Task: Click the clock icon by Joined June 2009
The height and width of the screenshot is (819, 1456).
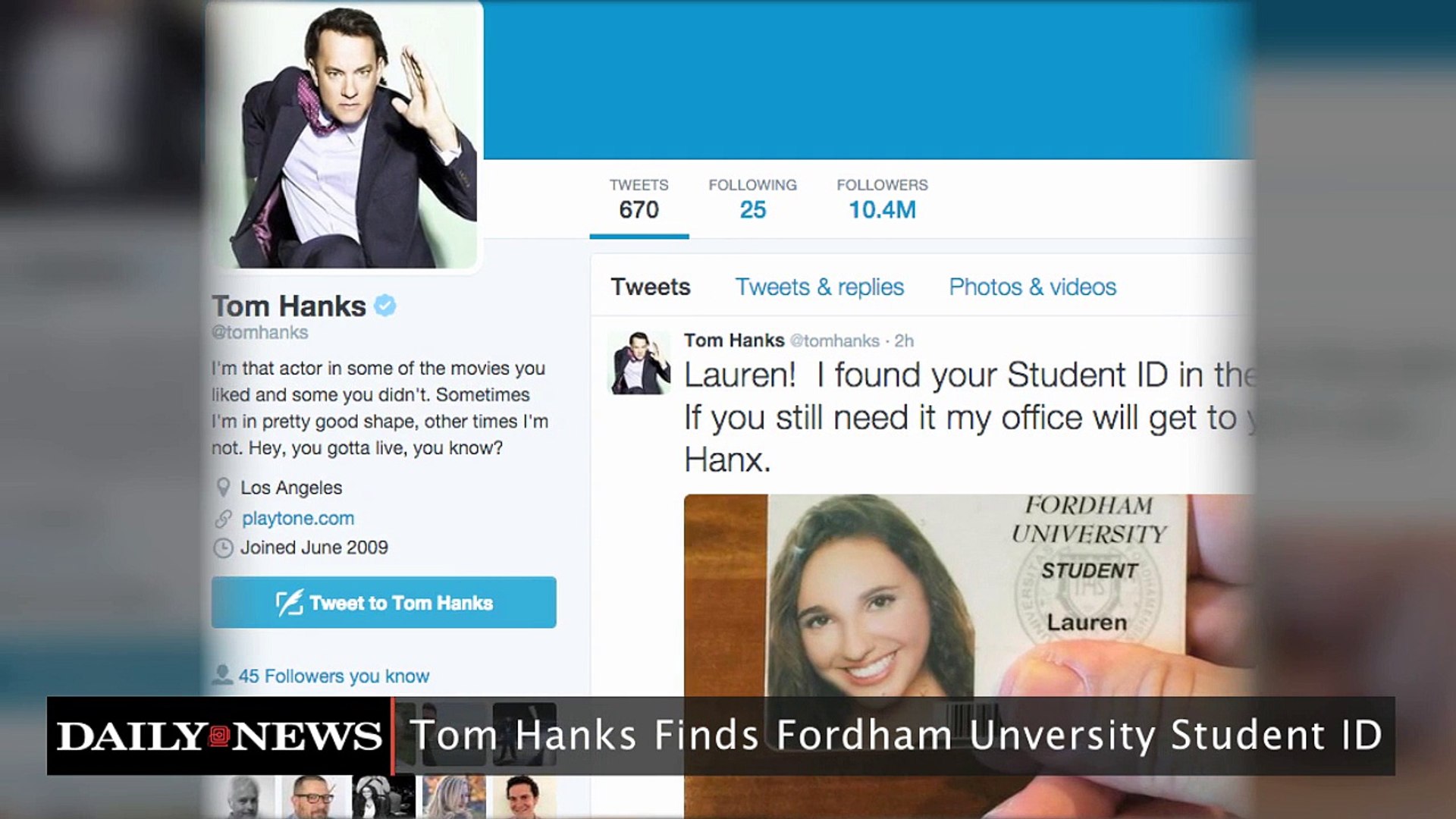Action: (x=223, y=548)
